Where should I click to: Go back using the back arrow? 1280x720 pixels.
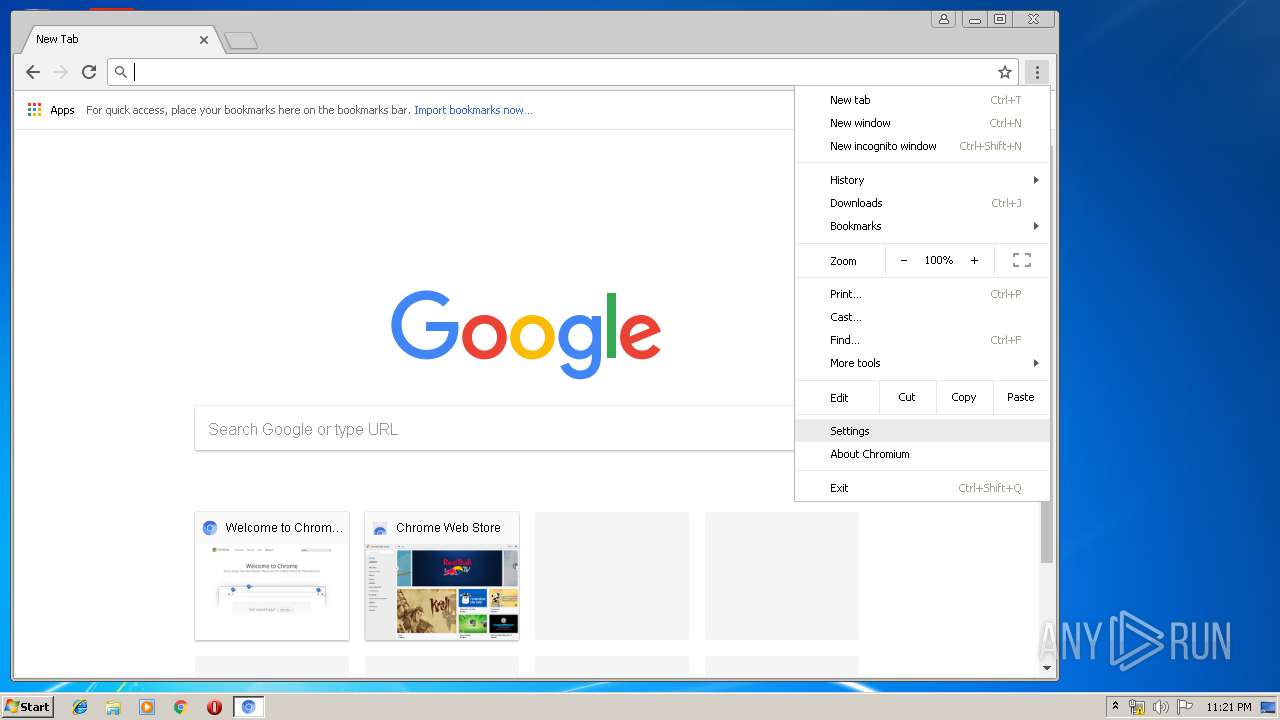[33, 72]
